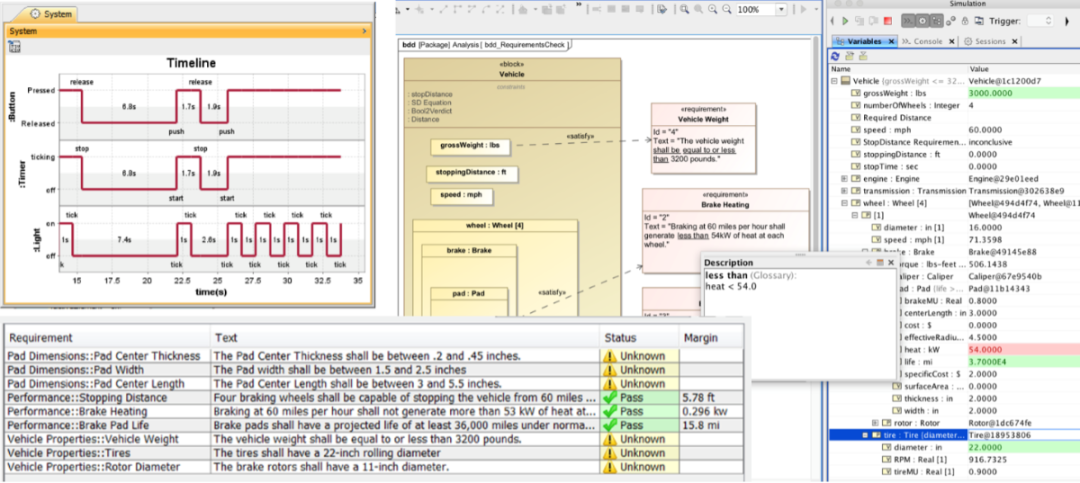Click the zoom in icon in diagram toolbar
This screenshot has width=1080, height=483.
pyautogui.click(x=712, y=10)
